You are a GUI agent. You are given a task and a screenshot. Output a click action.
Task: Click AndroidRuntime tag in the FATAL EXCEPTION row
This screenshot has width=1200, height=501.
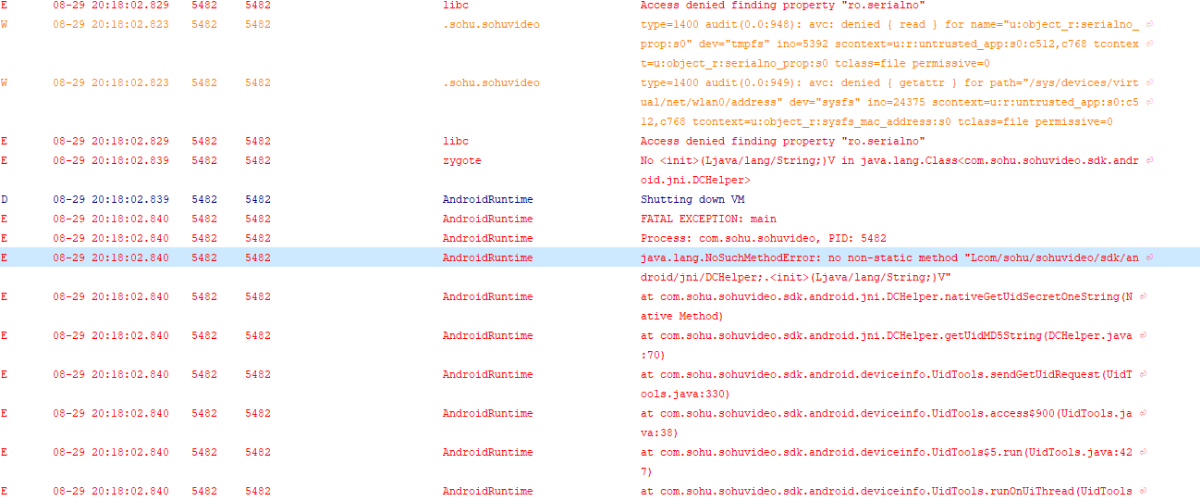(488, 218)
